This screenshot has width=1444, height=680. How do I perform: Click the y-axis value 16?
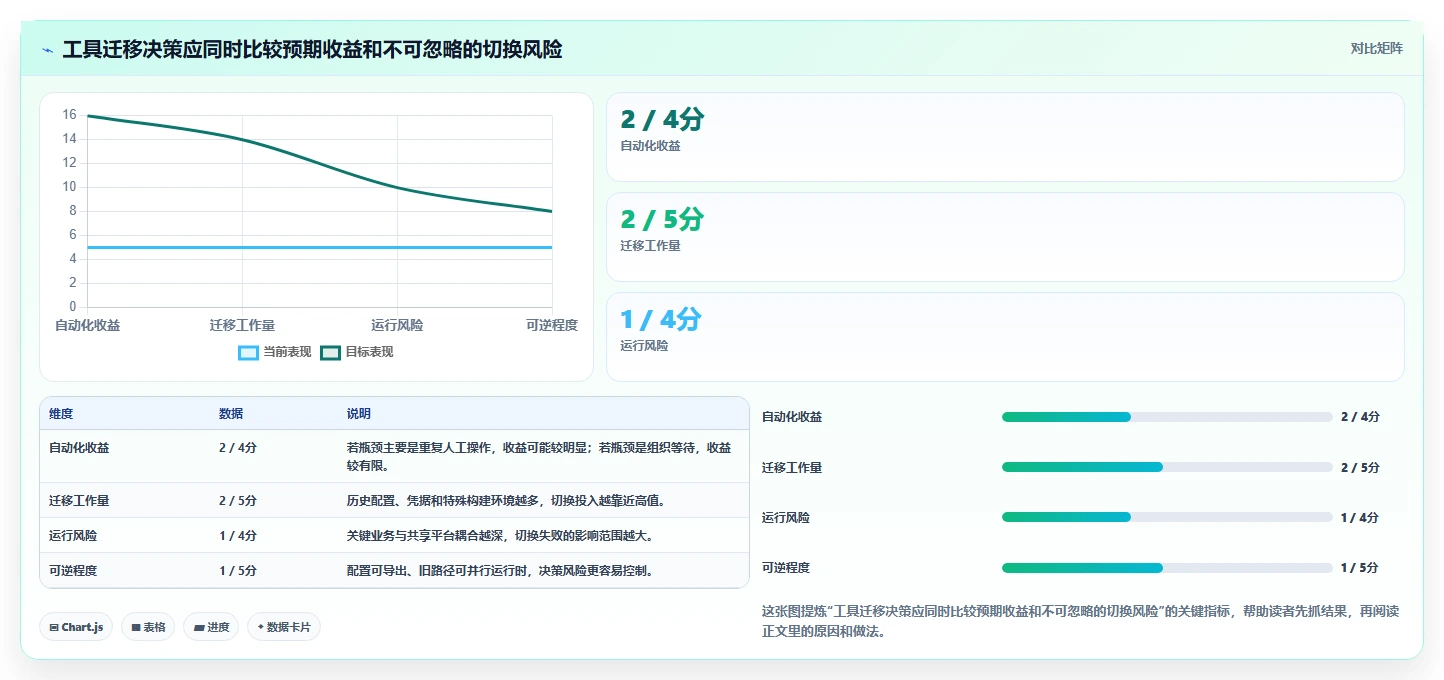[x=69, y=115]
